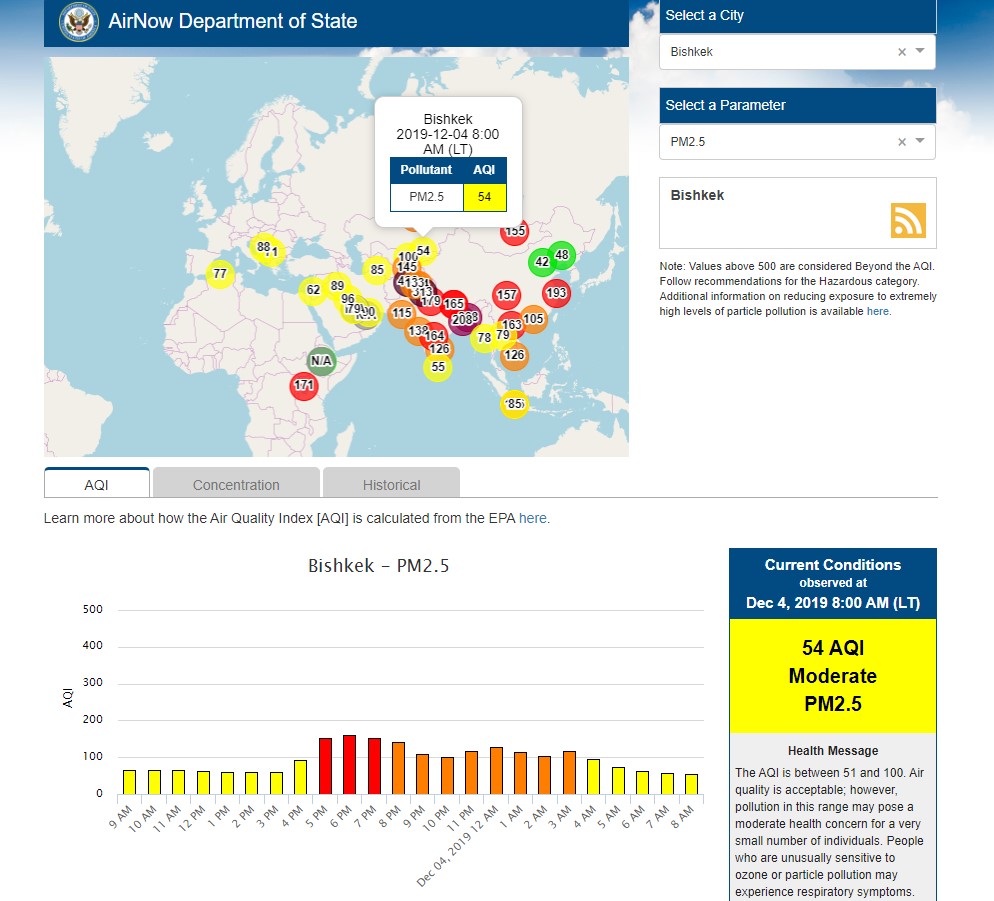Click the yellow 77 map marker
The width and height of the screenshot is (994, 901).
click(x=220, y=273)
